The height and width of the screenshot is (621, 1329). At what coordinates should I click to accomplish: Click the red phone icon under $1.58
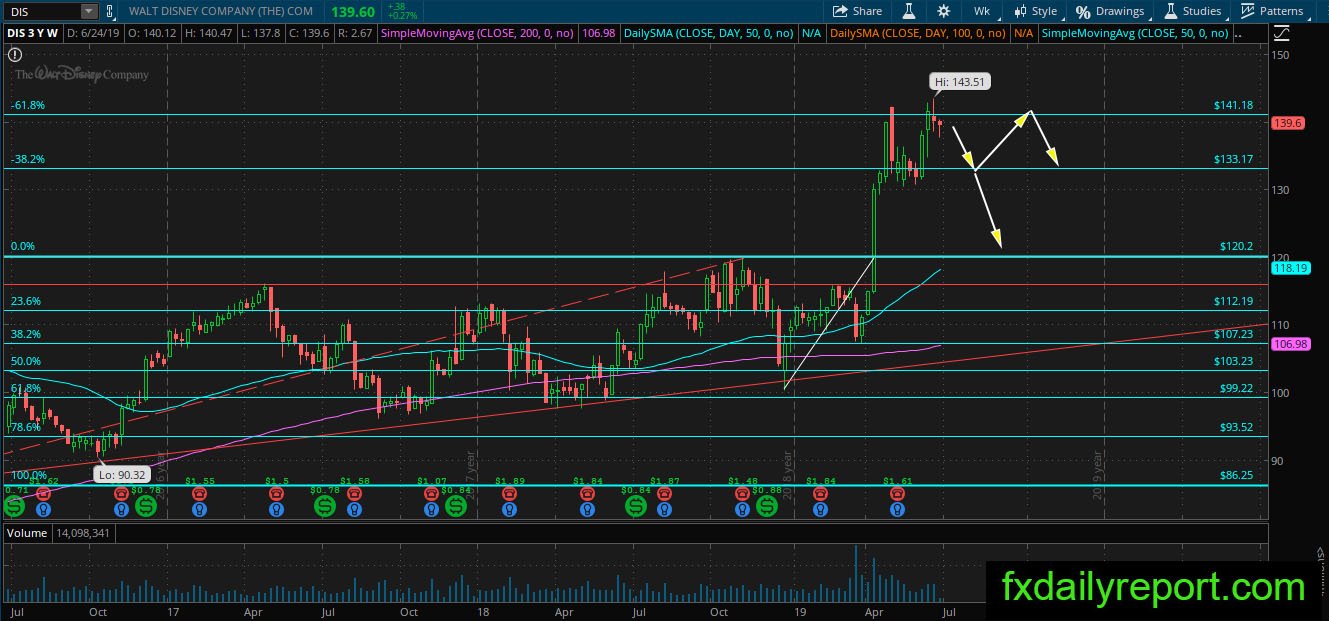(355, 493)
